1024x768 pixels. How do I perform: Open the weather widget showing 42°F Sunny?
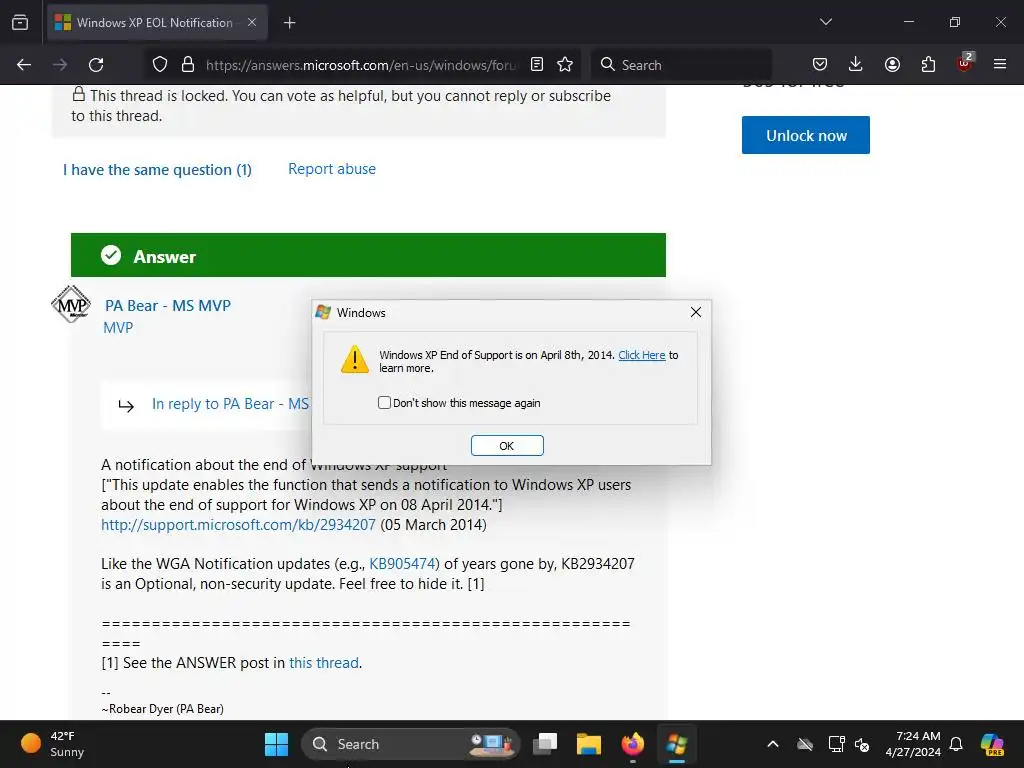click(x=54, y=744)
